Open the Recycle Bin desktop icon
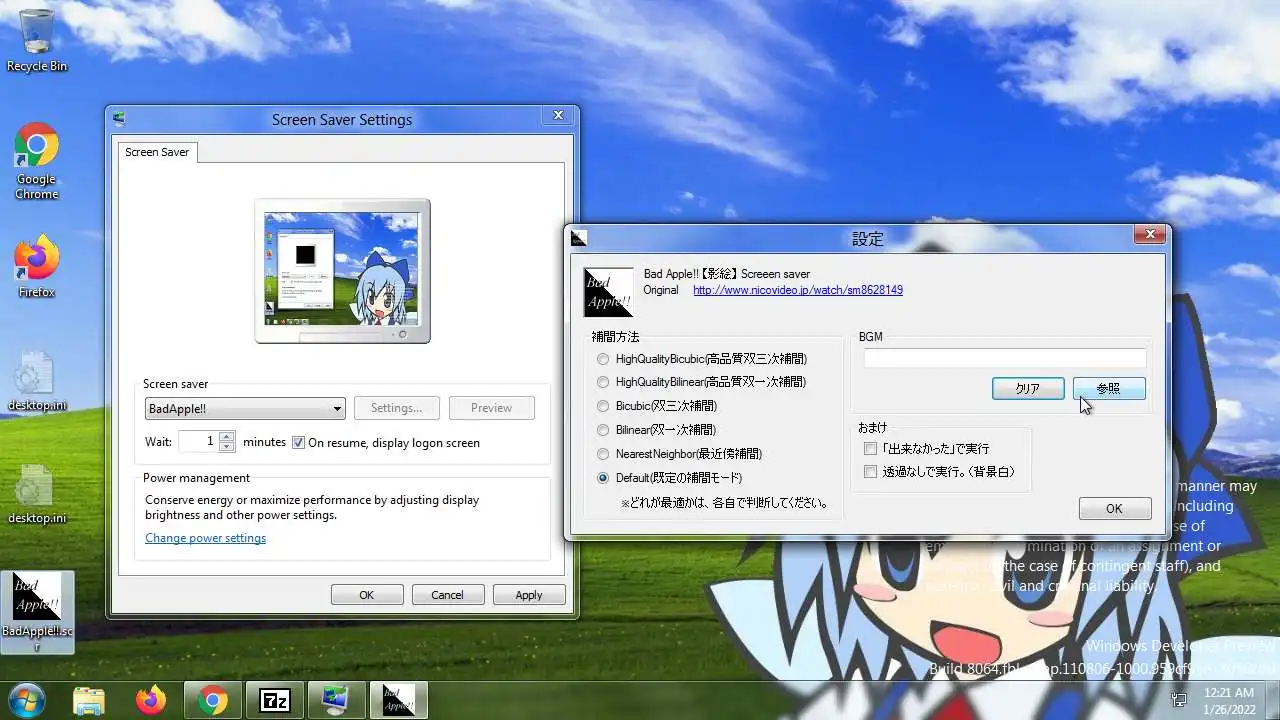1280x720 pixels. coord(37,40)
